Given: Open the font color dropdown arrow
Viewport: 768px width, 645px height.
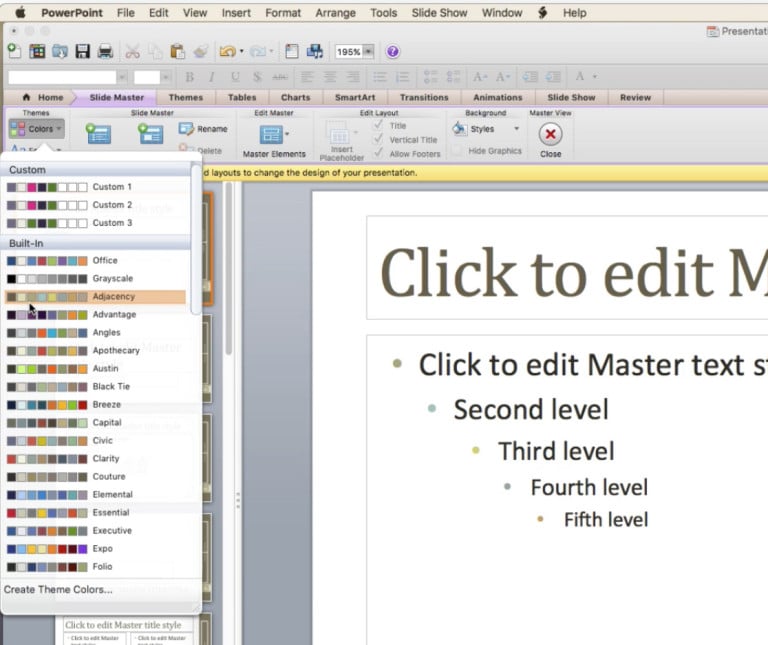Looking at the screenshot, I should 595,76.
